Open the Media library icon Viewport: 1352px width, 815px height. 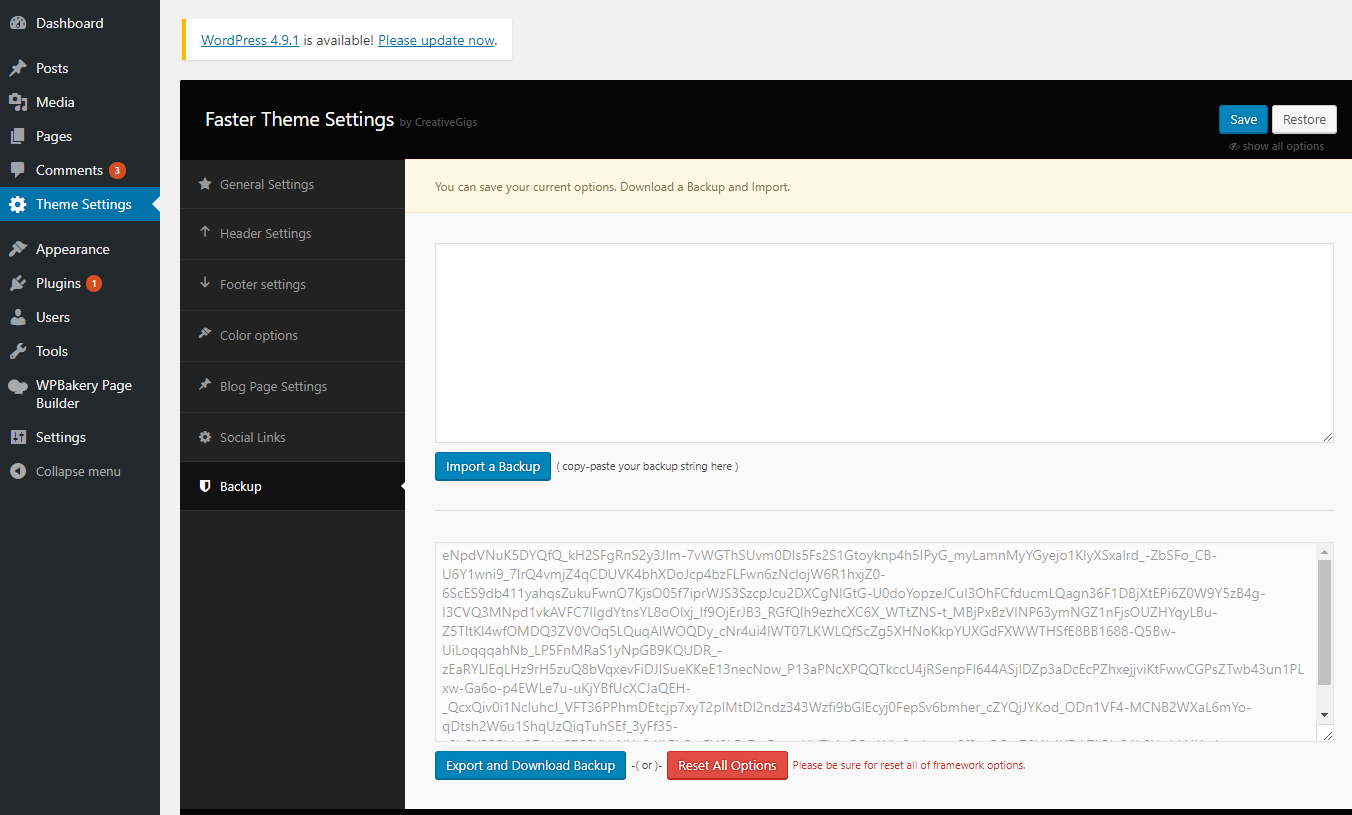18,102
